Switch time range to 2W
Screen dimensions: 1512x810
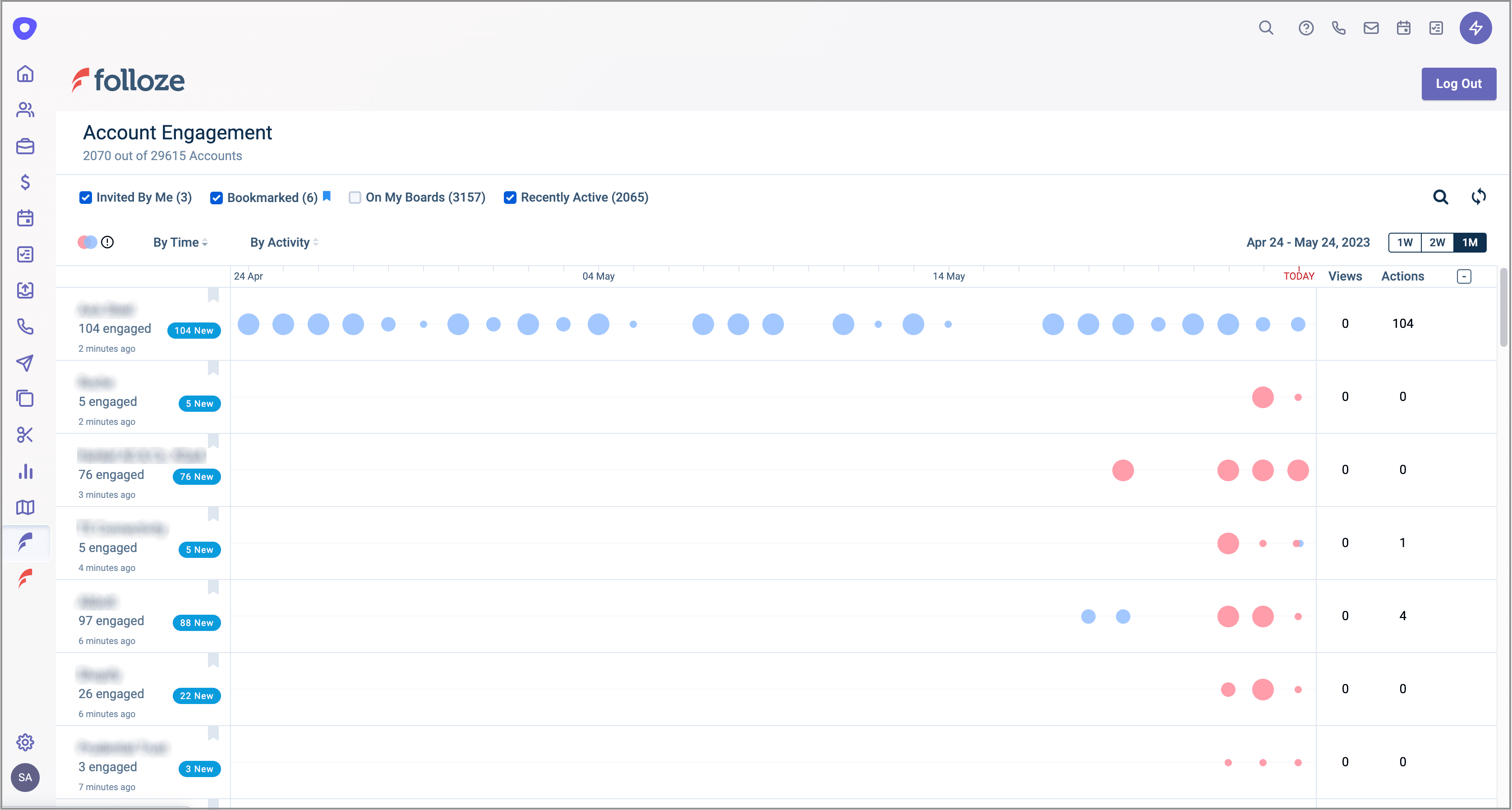[1437, 242]
